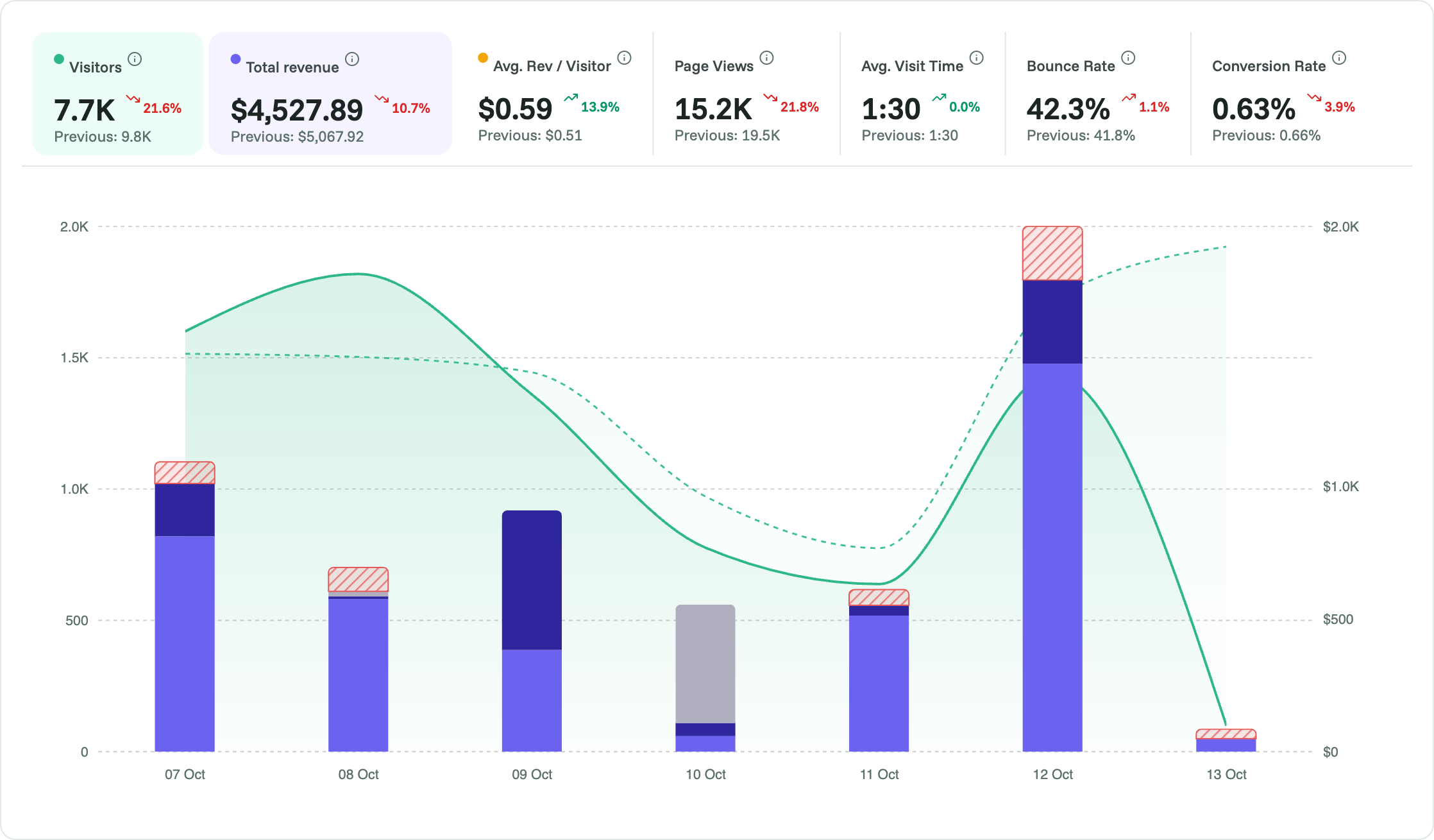Toggle the Avg. Rev / Visitor metric
The image size is (1434, 840).
tap(555, 94)
